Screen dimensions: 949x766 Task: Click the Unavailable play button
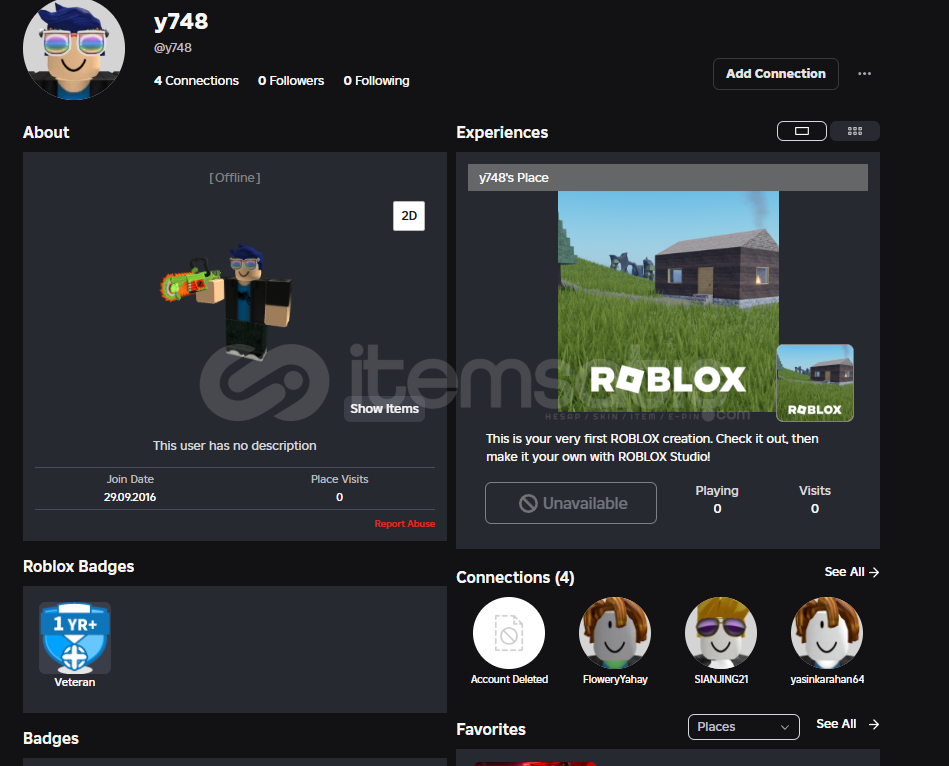[571, 503]
